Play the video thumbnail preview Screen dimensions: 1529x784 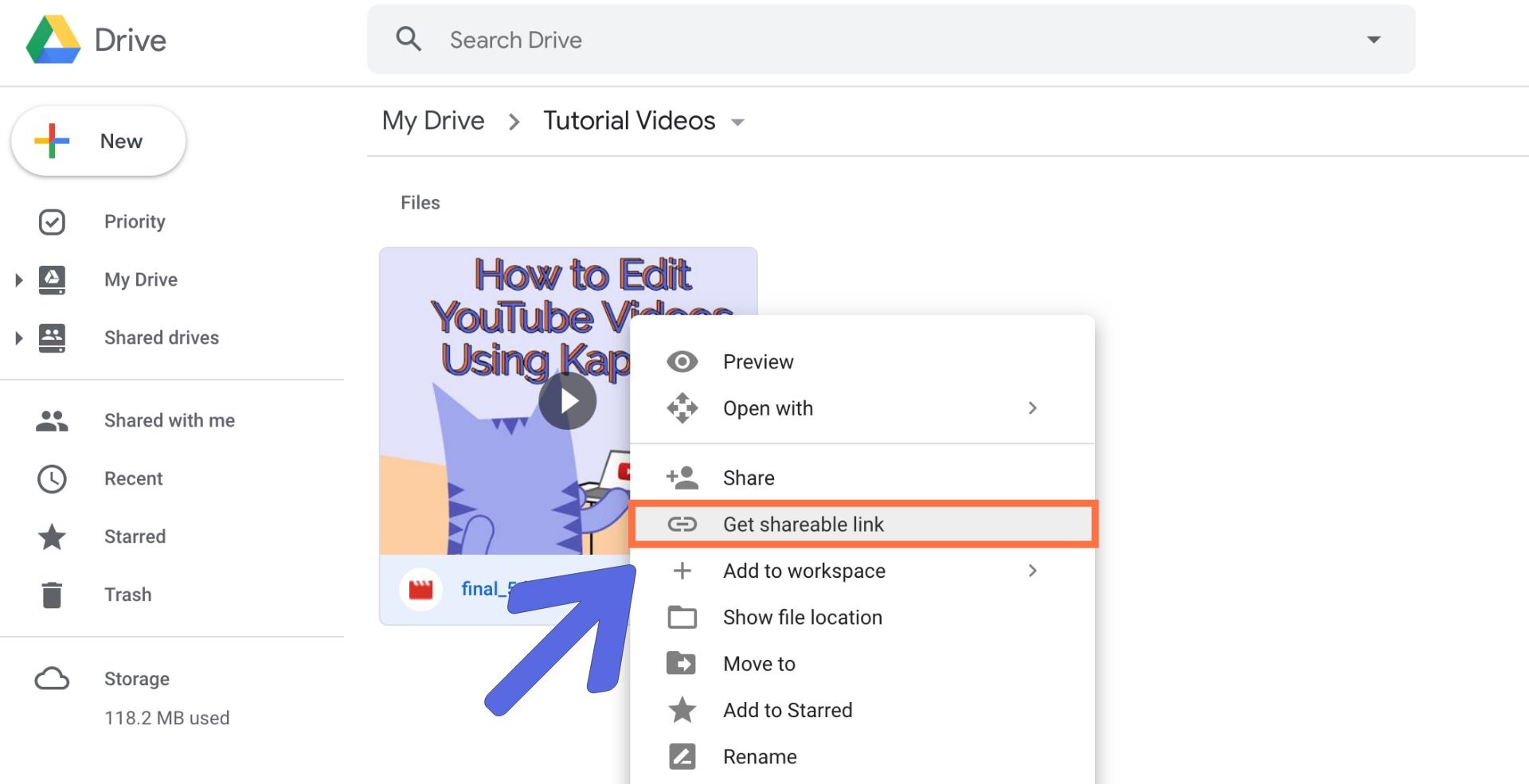pyautogui.click(x=567, y=401)
